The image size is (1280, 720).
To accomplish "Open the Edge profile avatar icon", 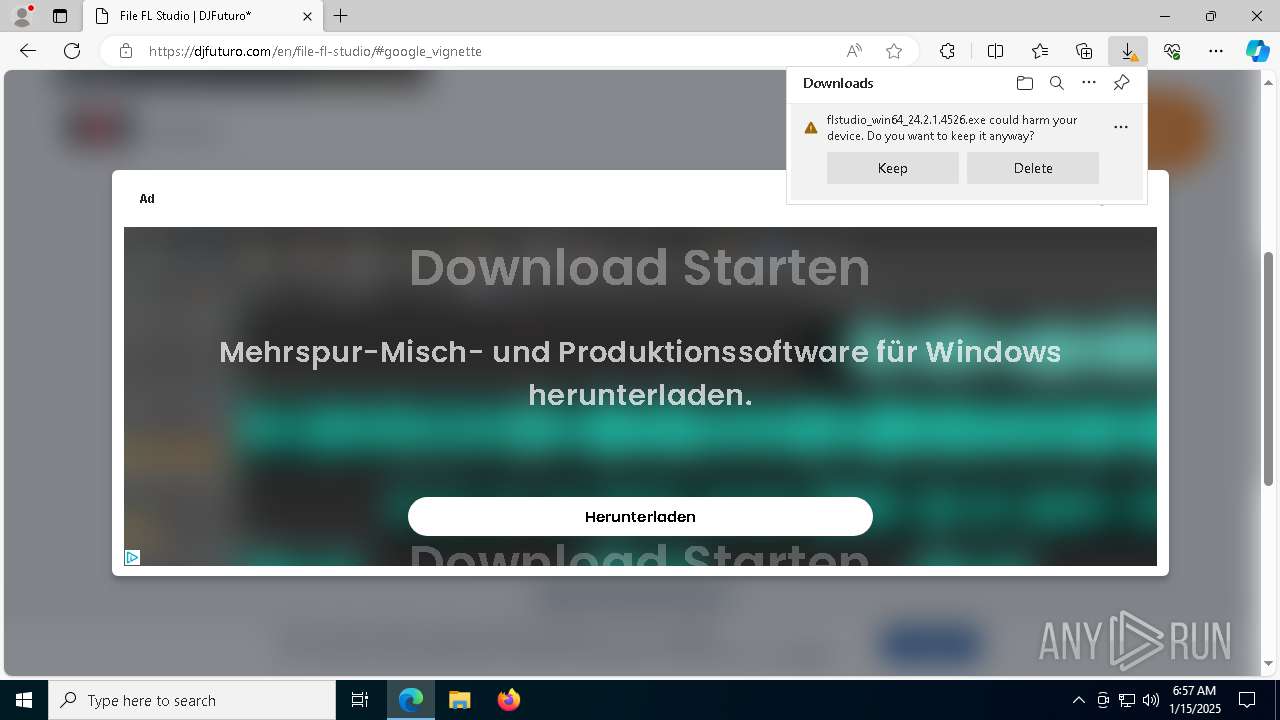I will coord(22,16).
